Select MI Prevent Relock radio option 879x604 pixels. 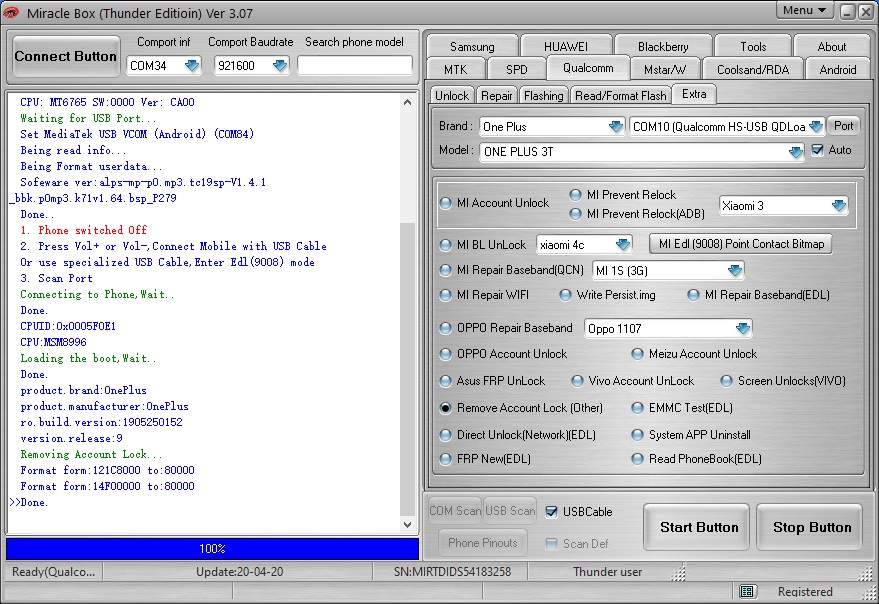[x=575, y=195]
